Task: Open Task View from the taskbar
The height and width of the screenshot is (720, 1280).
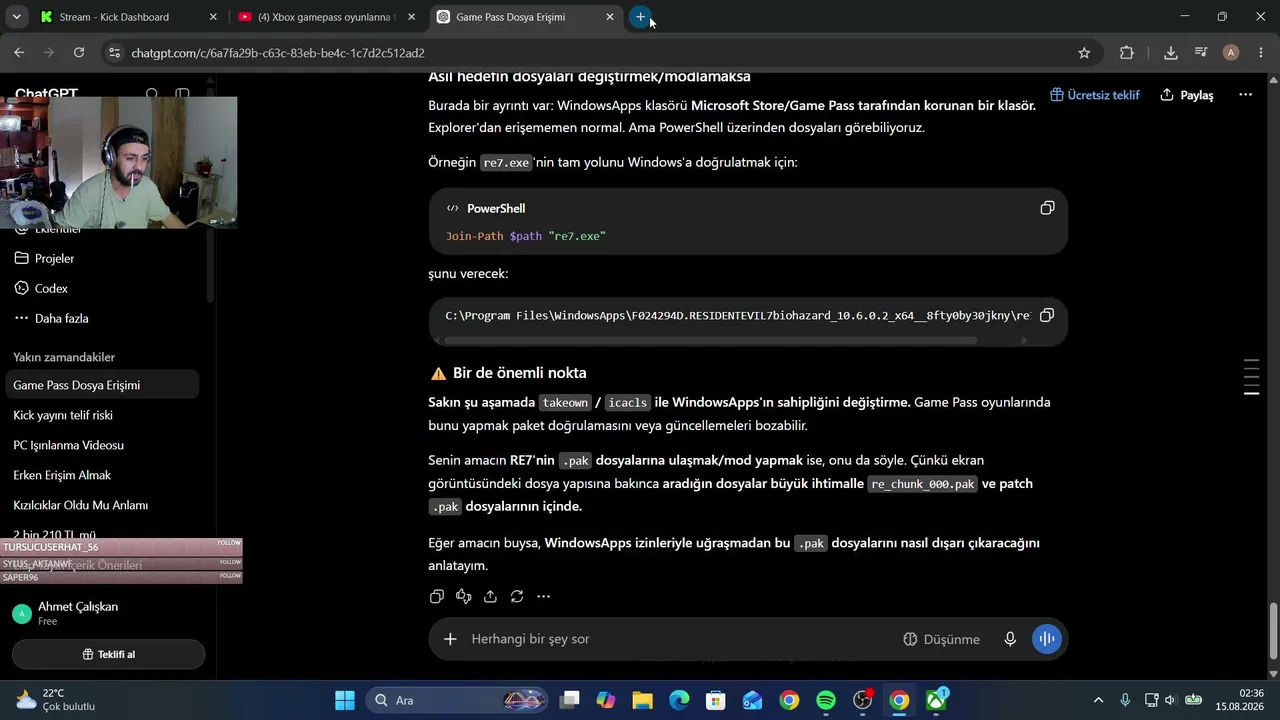Action: [569, 700]
